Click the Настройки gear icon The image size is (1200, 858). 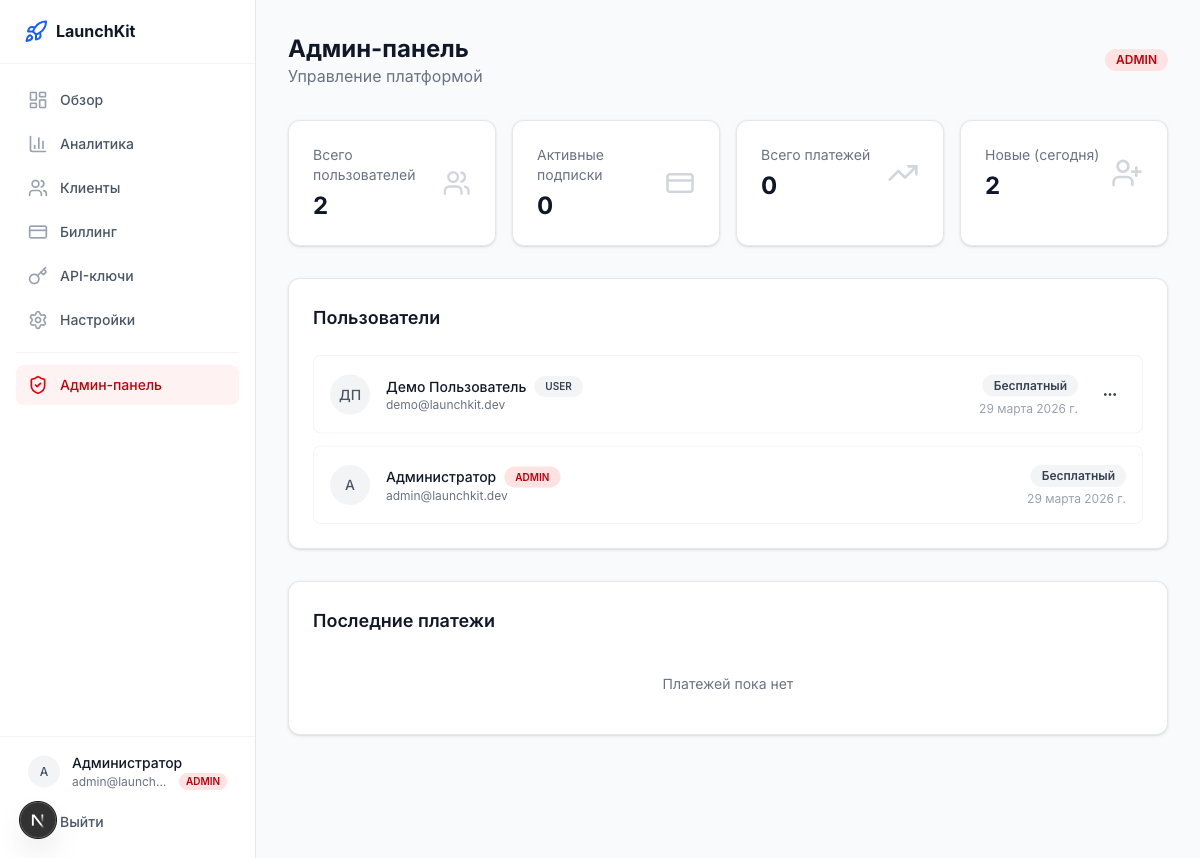(x=38, y=320)
